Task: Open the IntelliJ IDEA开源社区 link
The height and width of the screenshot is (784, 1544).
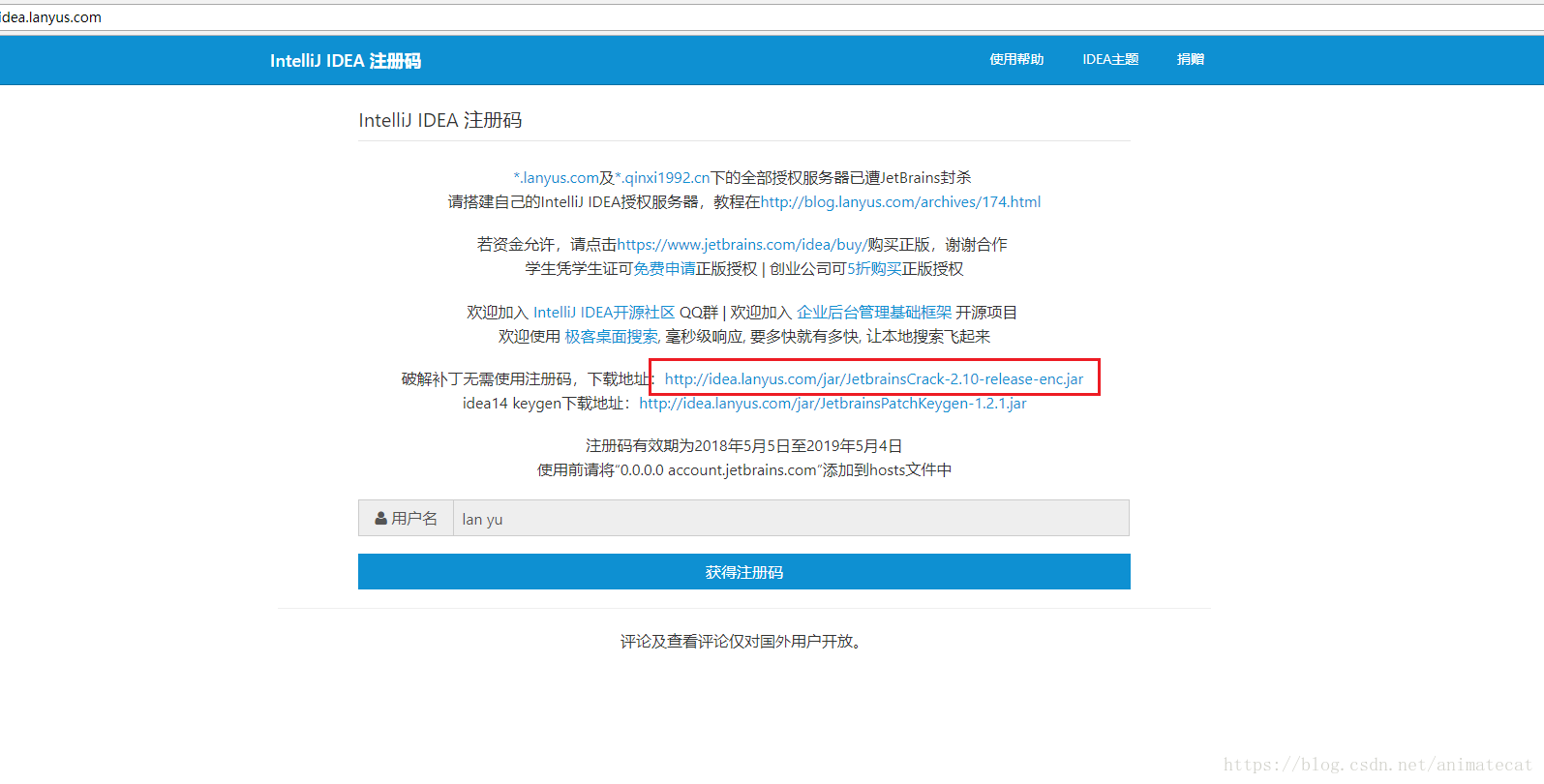Action: tap(603, 313)
